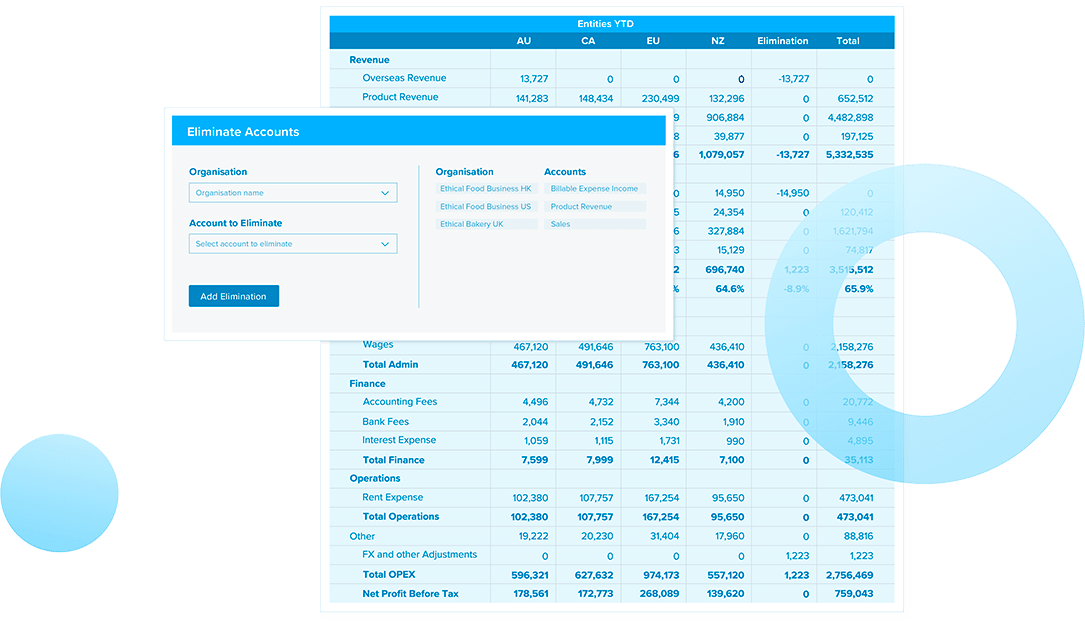The width and height of the screenshot is (1085, 622).
Task: Click the NZ column header
Action: tap(717, 41)
